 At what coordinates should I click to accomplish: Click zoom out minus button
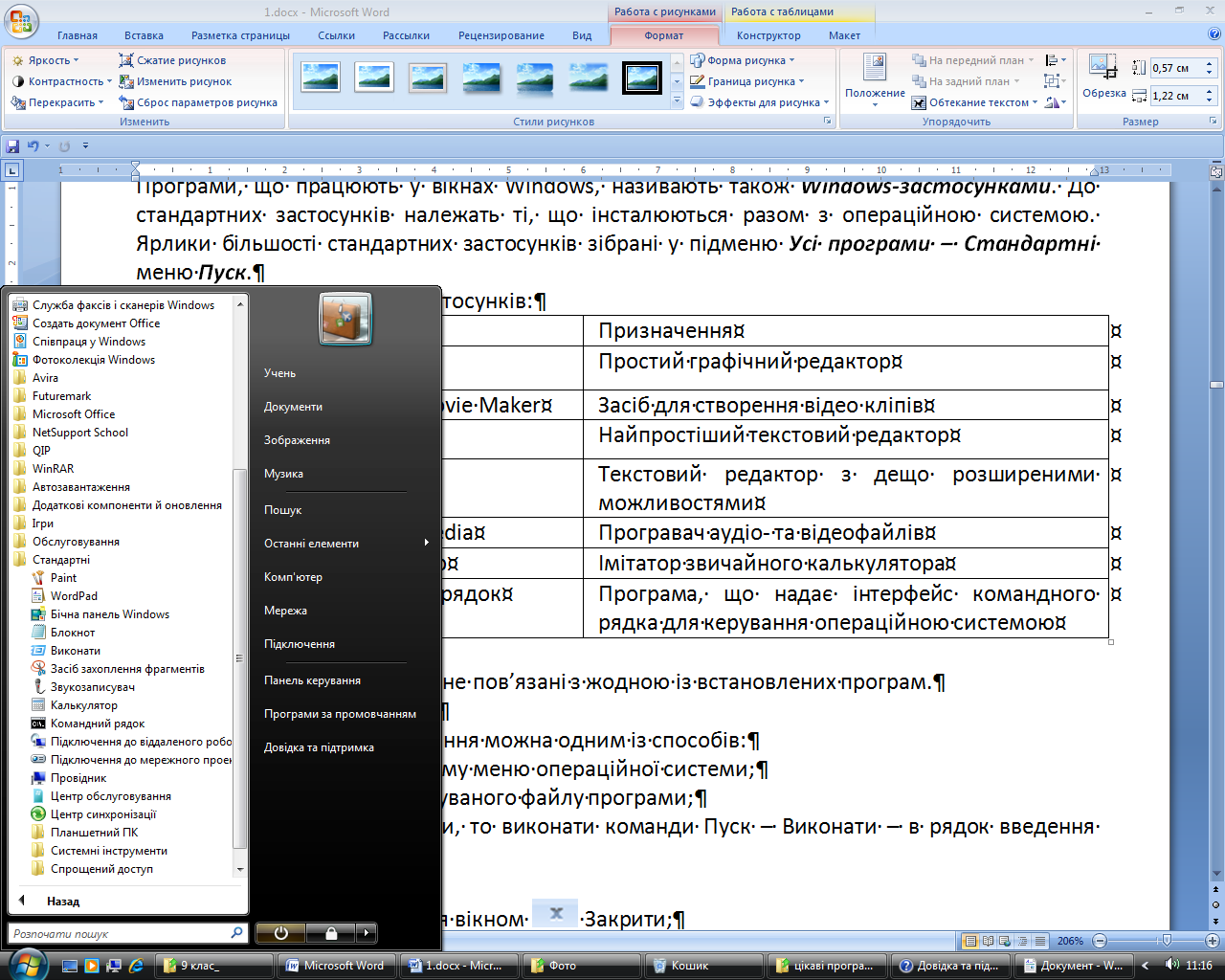[x=1100, y=941]
